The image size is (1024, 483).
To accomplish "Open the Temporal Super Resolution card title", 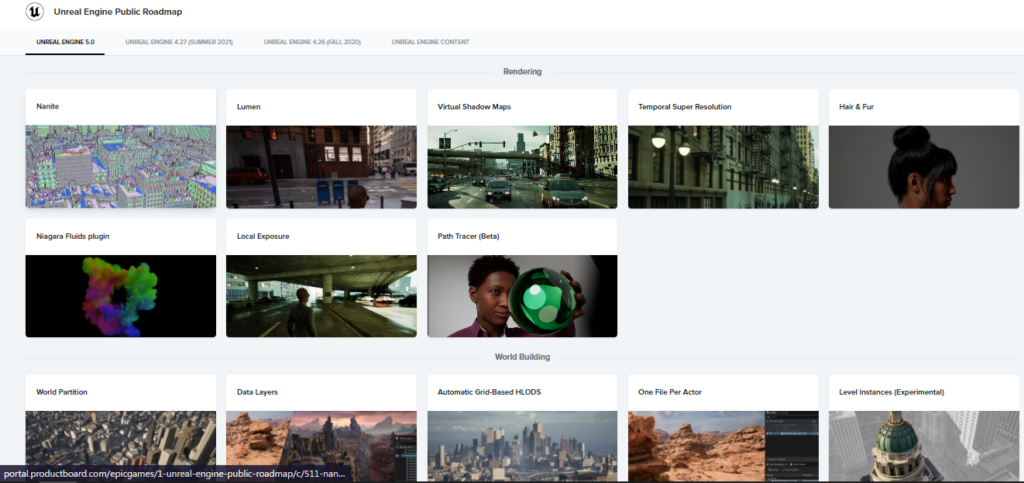I will [685, 106].
